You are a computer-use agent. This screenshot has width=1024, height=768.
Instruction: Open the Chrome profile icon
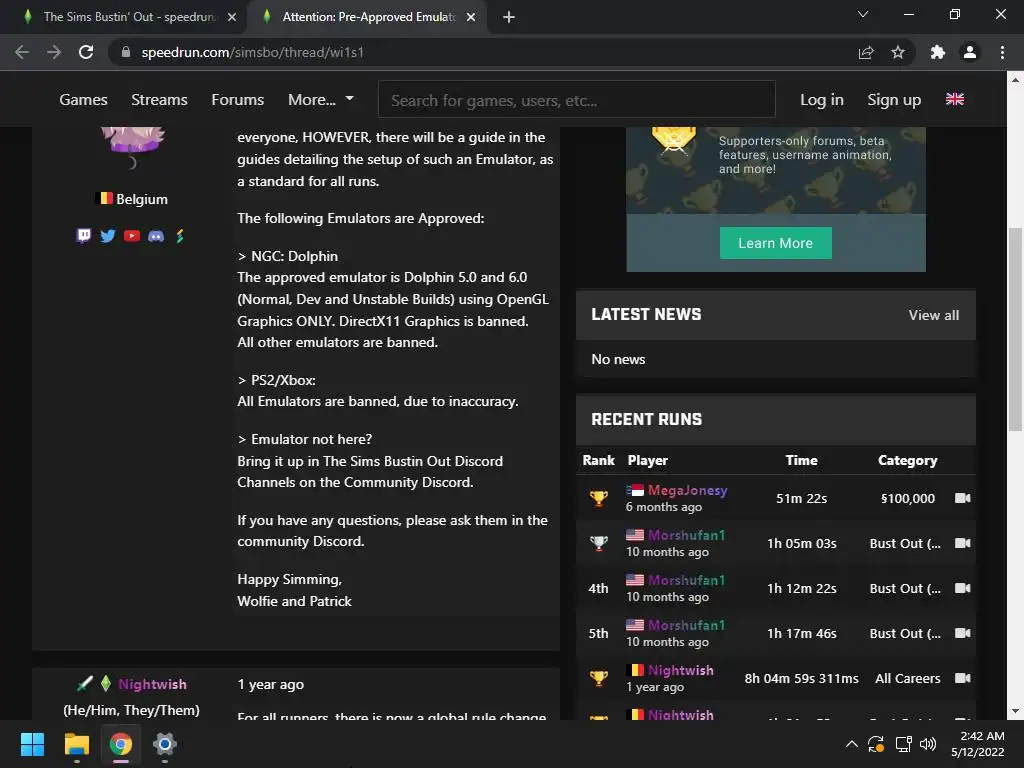click(x=970, y=52)
